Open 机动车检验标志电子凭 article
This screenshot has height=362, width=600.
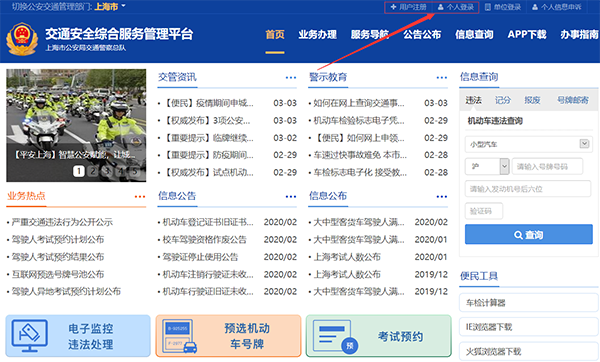pyautogui.click(x=359, y=121)
